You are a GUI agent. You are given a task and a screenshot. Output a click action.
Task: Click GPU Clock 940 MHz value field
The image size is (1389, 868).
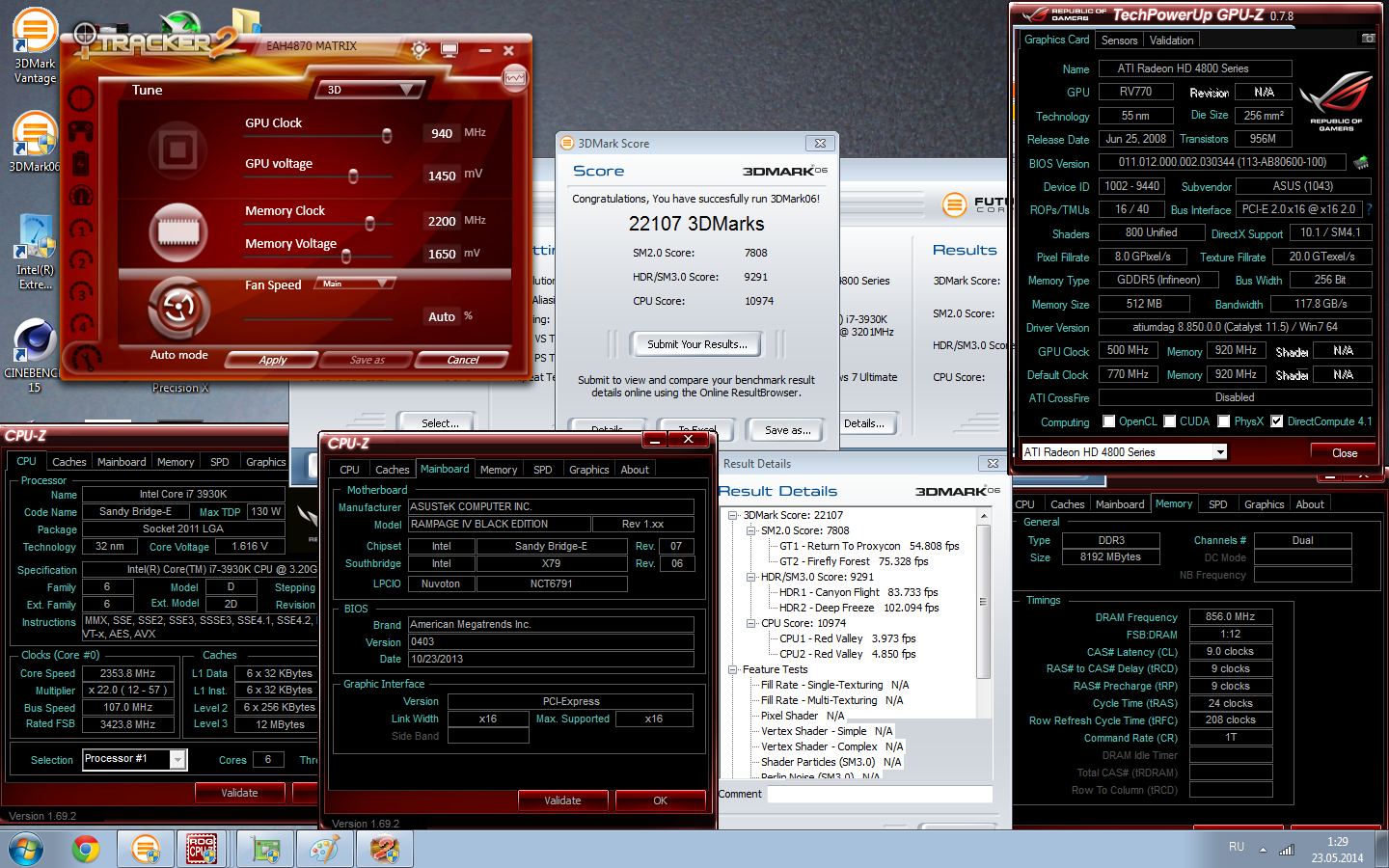pyautogui.click(x=442, y=133)
